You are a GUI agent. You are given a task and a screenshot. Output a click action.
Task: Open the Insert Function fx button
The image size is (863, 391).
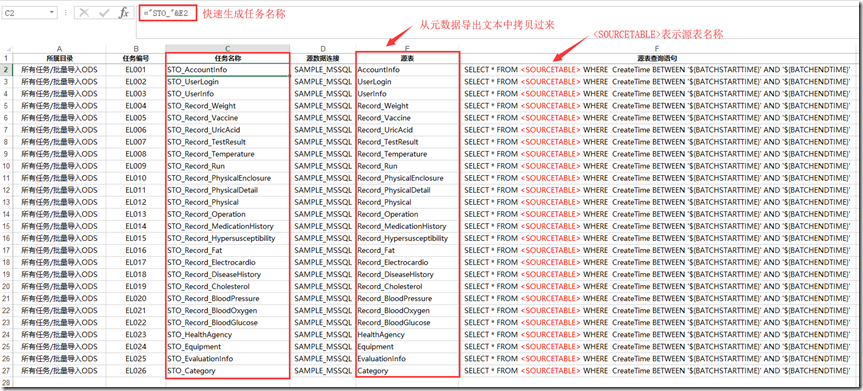tap(124, 12)
